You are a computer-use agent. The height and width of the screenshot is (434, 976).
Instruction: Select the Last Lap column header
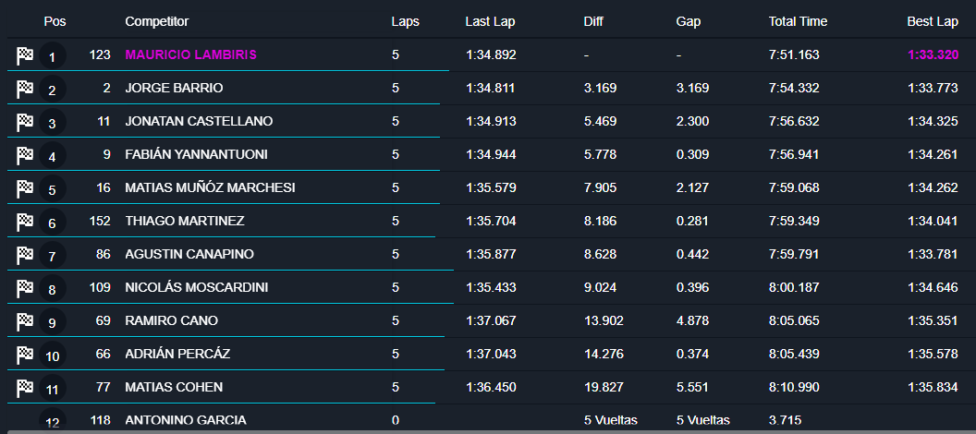coord(490,21)
